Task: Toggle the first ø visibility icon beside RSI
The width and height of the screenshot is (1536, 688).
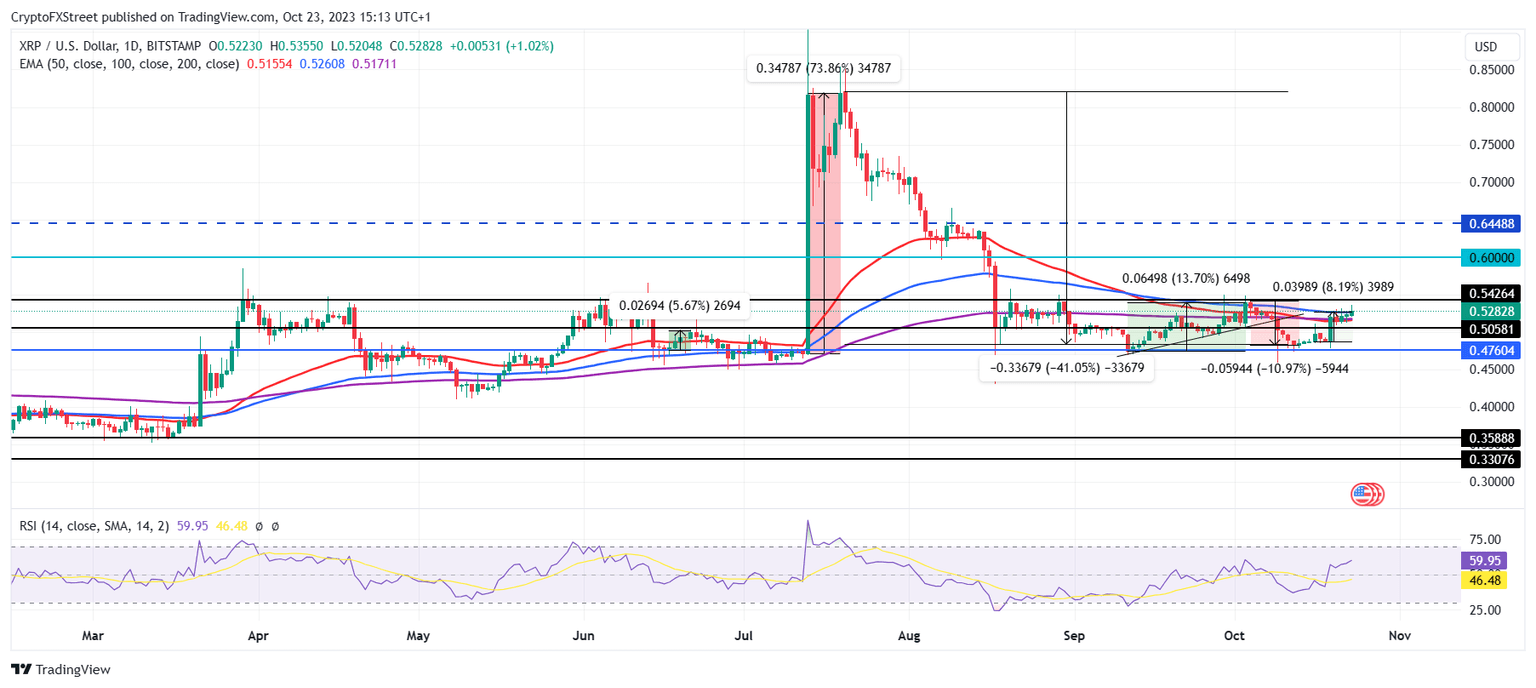Action: coord(258,525)
